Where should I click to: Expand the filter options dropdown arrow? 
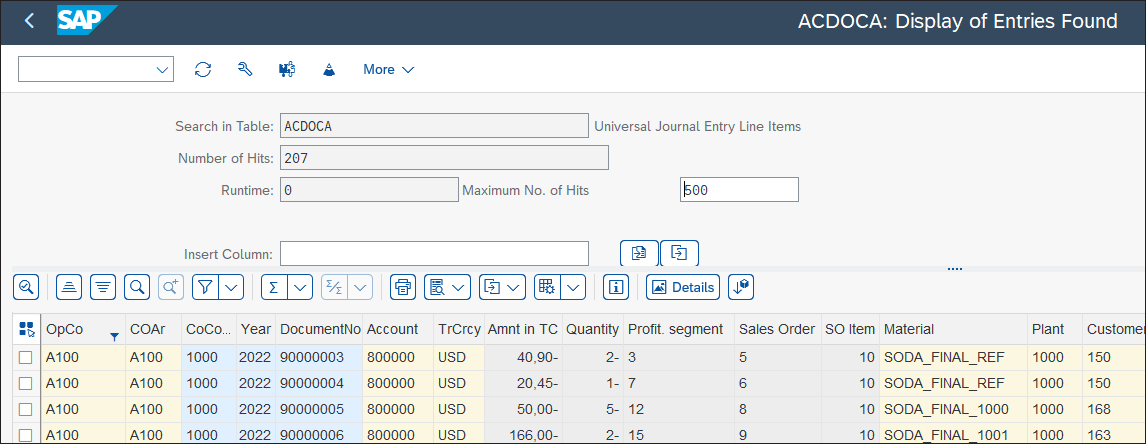pos(231,287)
